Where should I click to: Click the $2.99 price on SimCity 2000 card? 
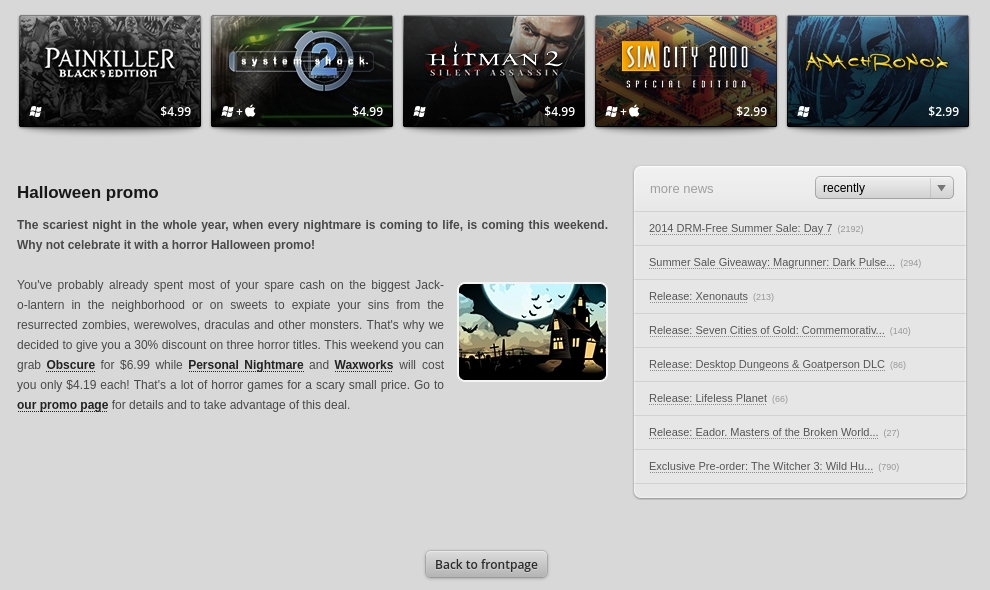[751, 112]
